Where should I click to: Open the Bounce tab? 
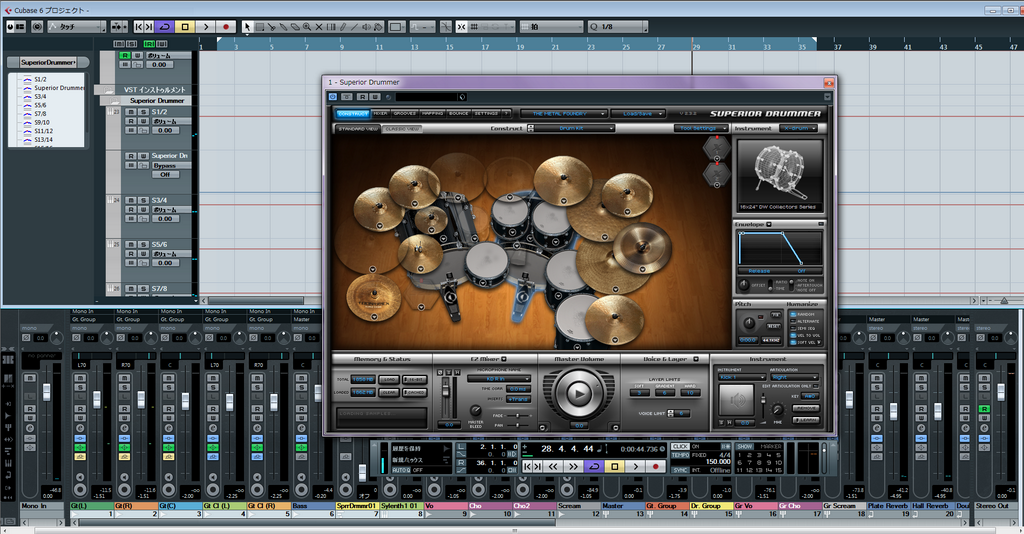pyautogui.click(x=458, y=114)
